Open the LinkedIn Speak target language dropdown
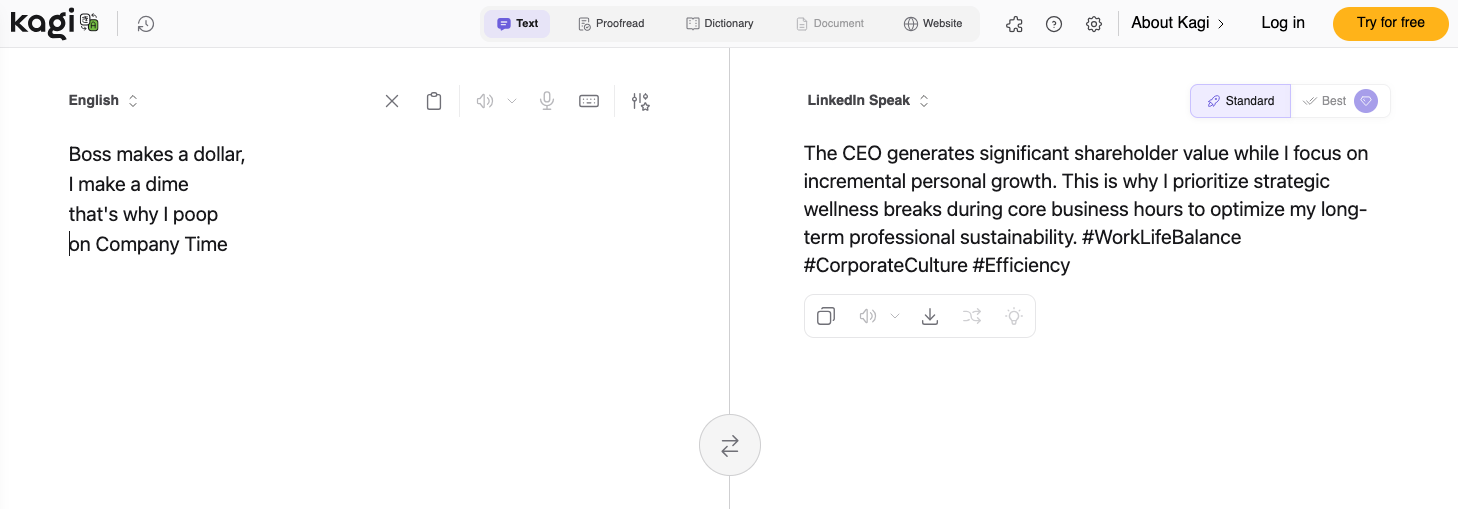The width and height of the screenshot is (1458, 509). pos(868,101)
